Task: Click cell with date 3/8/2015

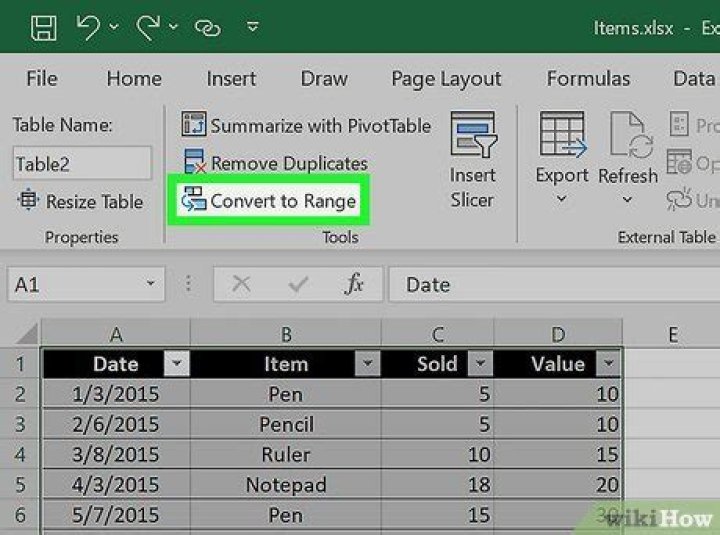Action: pyautogui.click(x=116, y=454)
